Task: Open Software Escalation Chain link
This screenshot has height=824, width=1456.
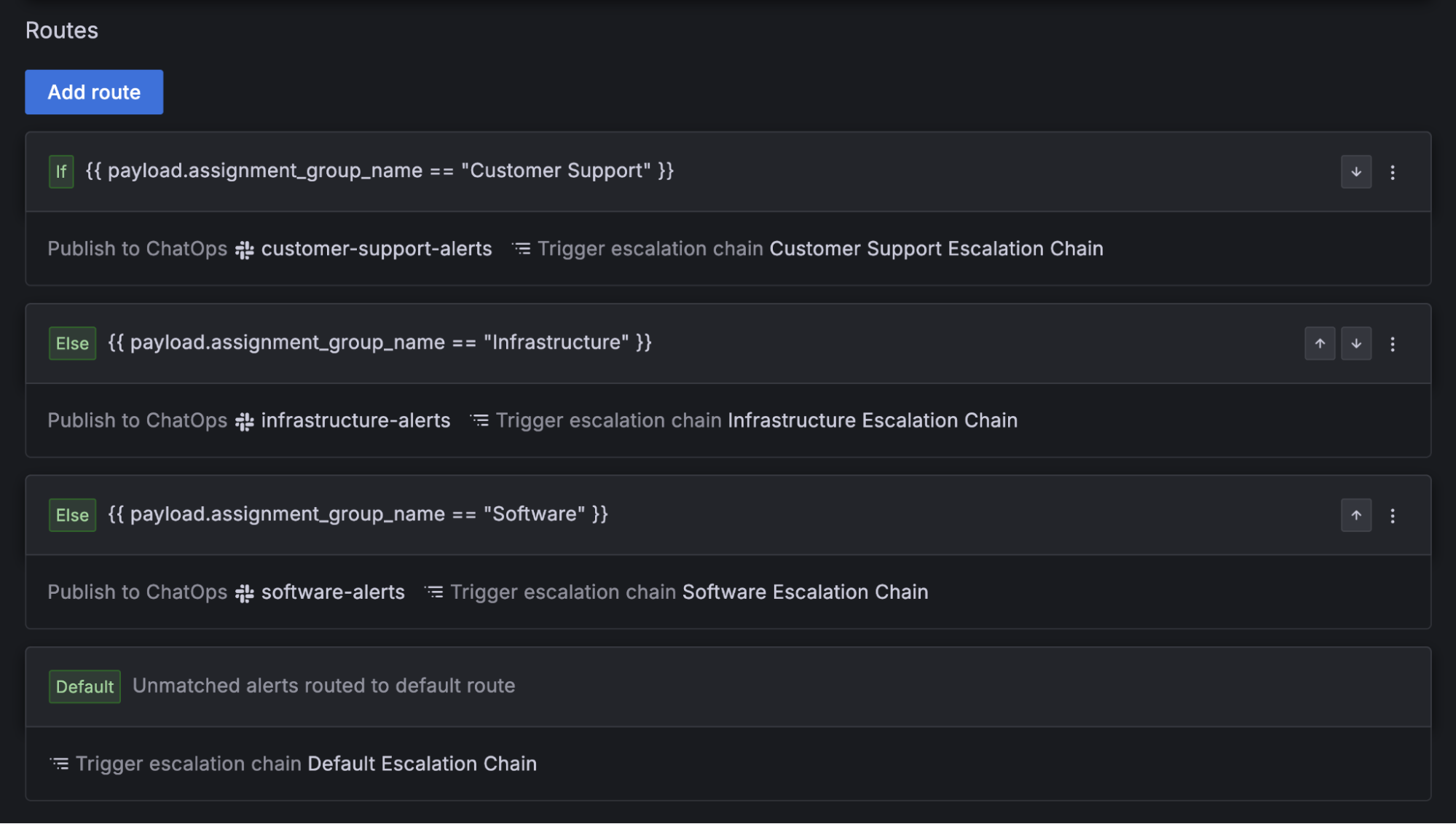Action: pyautogui.click(x=805, y=592)
